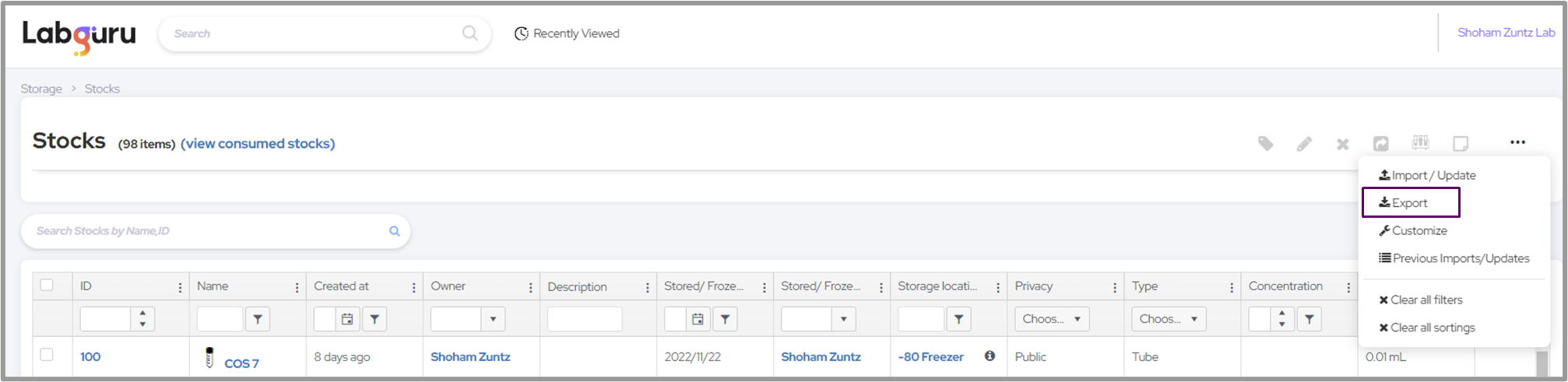The image size is (1568, 382).
Task: Expand the Type filter dropdown
Action: (x=1169, y=319)
